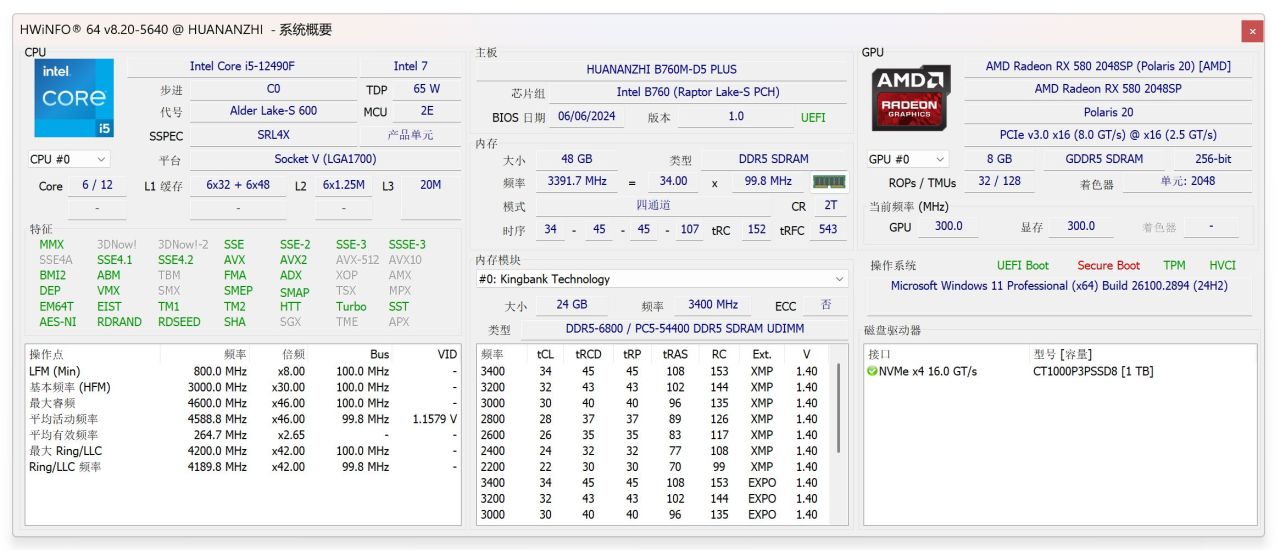Click the L3 cache value '20M'
This screenshot has width=1280, height=550.
click(x=431, y=185)
